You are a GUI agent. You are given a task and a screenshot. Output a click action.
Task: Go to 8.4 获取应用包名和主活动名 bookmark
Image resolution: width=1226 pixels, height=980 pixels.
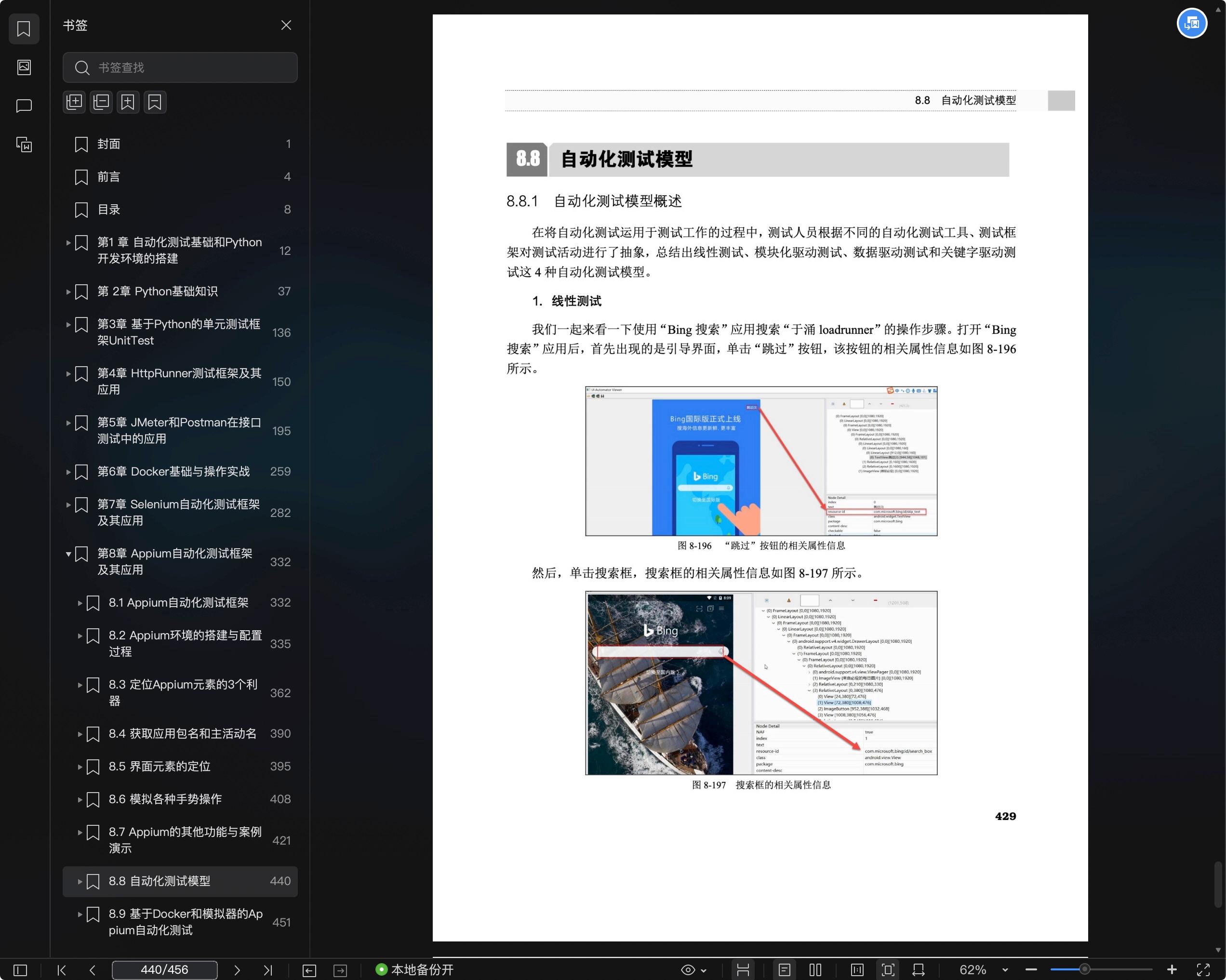coord(180,734)
